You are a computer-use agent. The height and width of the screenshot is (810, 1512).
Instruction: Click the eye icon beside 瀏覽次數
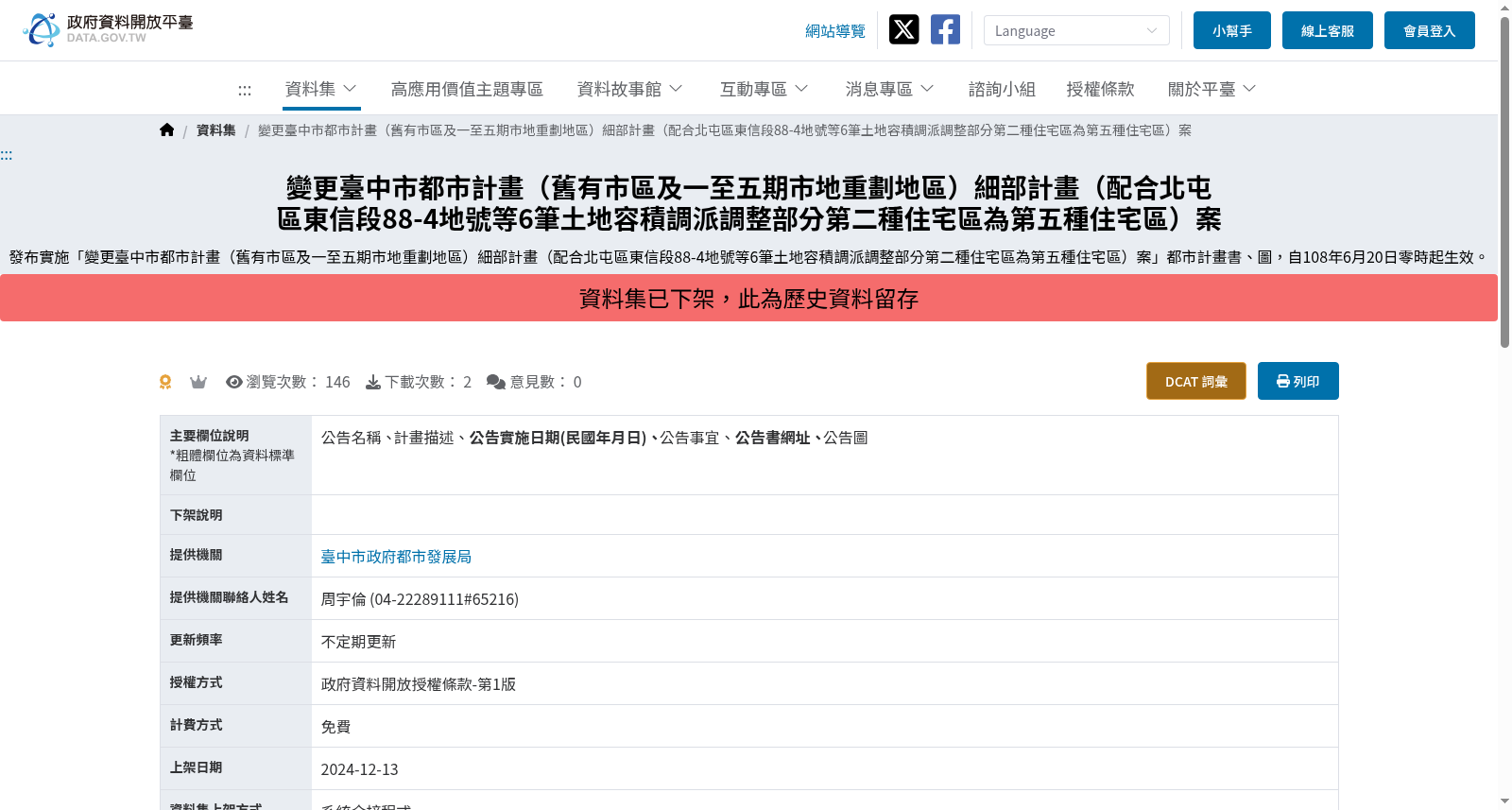[x=234, y=382]
